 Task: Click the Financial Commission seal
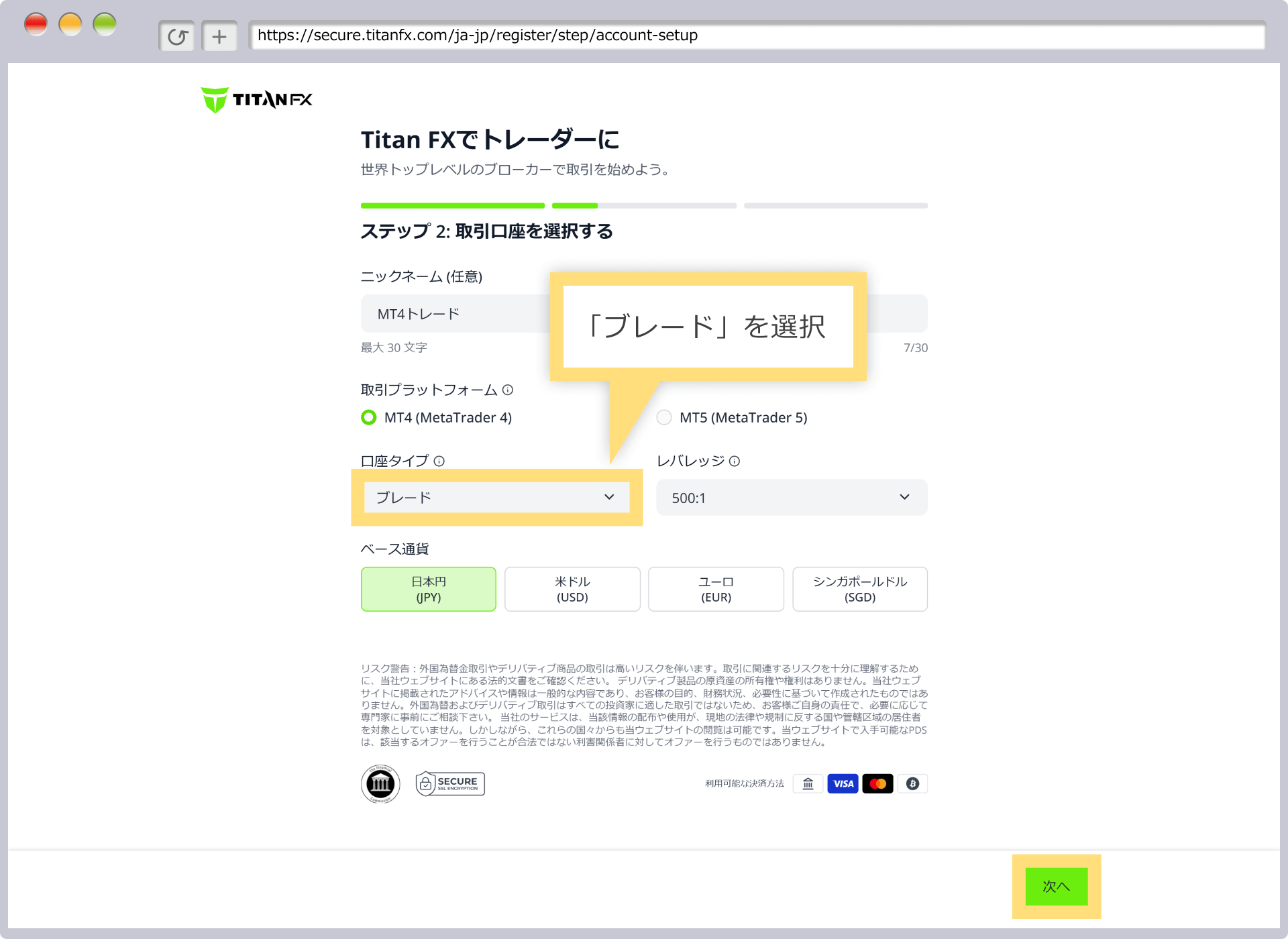coord(380,783)
